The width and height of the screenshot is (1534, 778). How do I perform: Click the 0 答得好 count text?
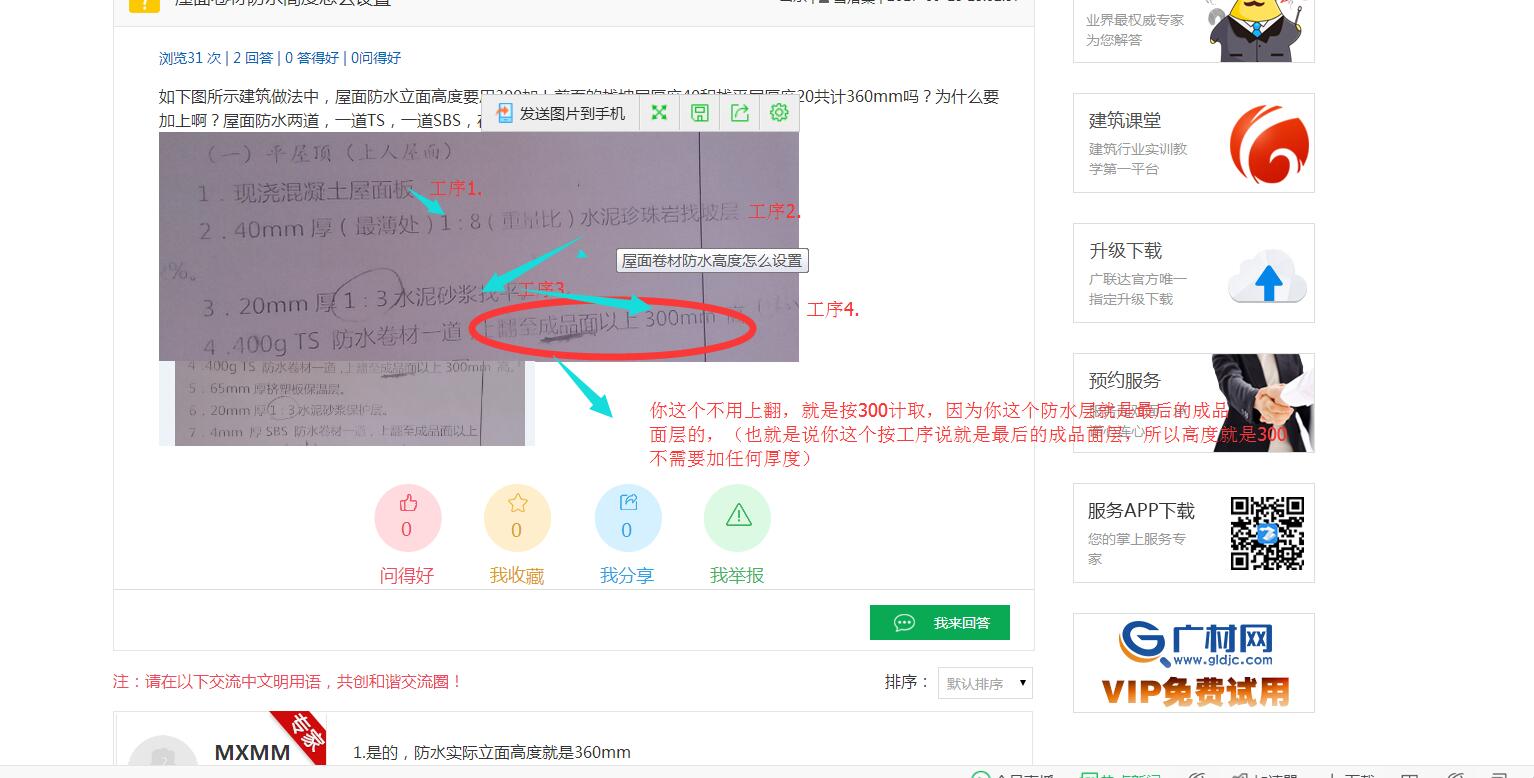click(312, 58)
